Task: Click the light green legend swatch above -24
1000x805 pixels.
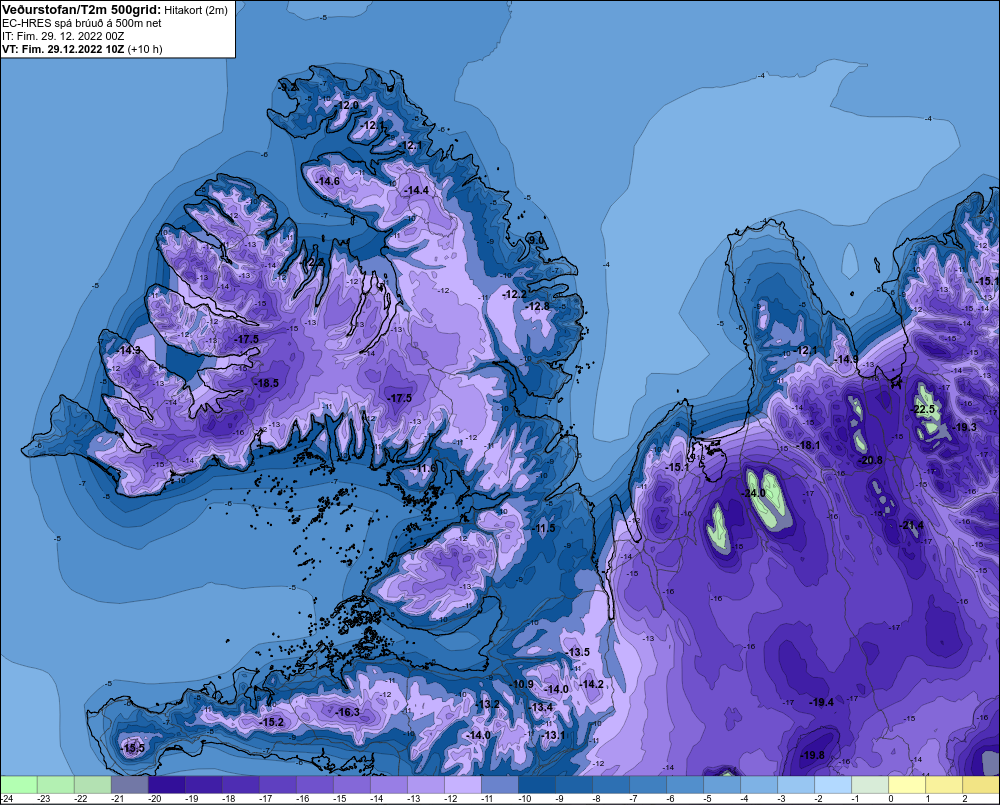Action: [x=18, y=785]
